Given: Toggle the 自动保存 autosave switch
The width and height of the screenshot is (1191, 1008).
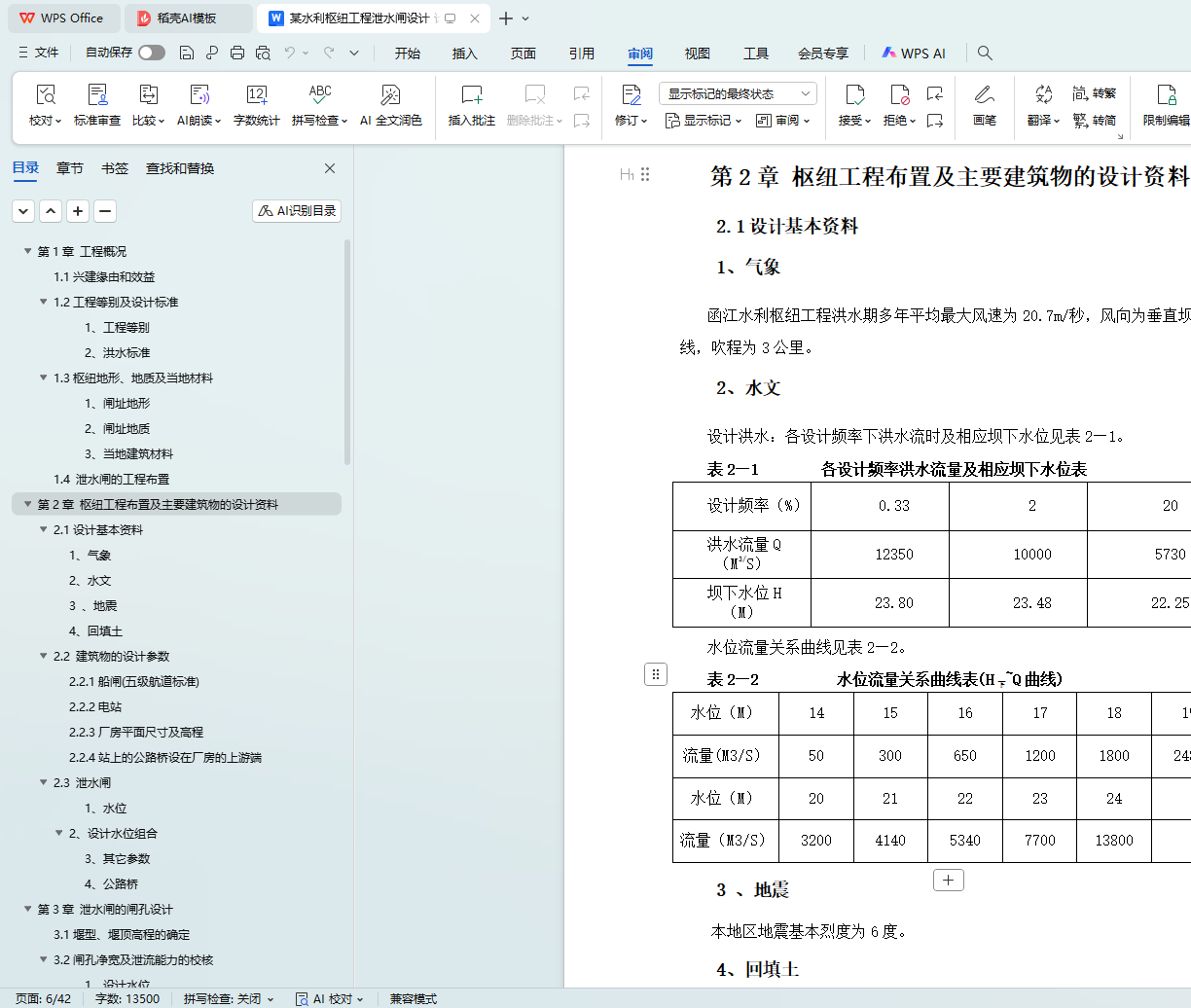Looking at the screenshot, I should [151, 53].
